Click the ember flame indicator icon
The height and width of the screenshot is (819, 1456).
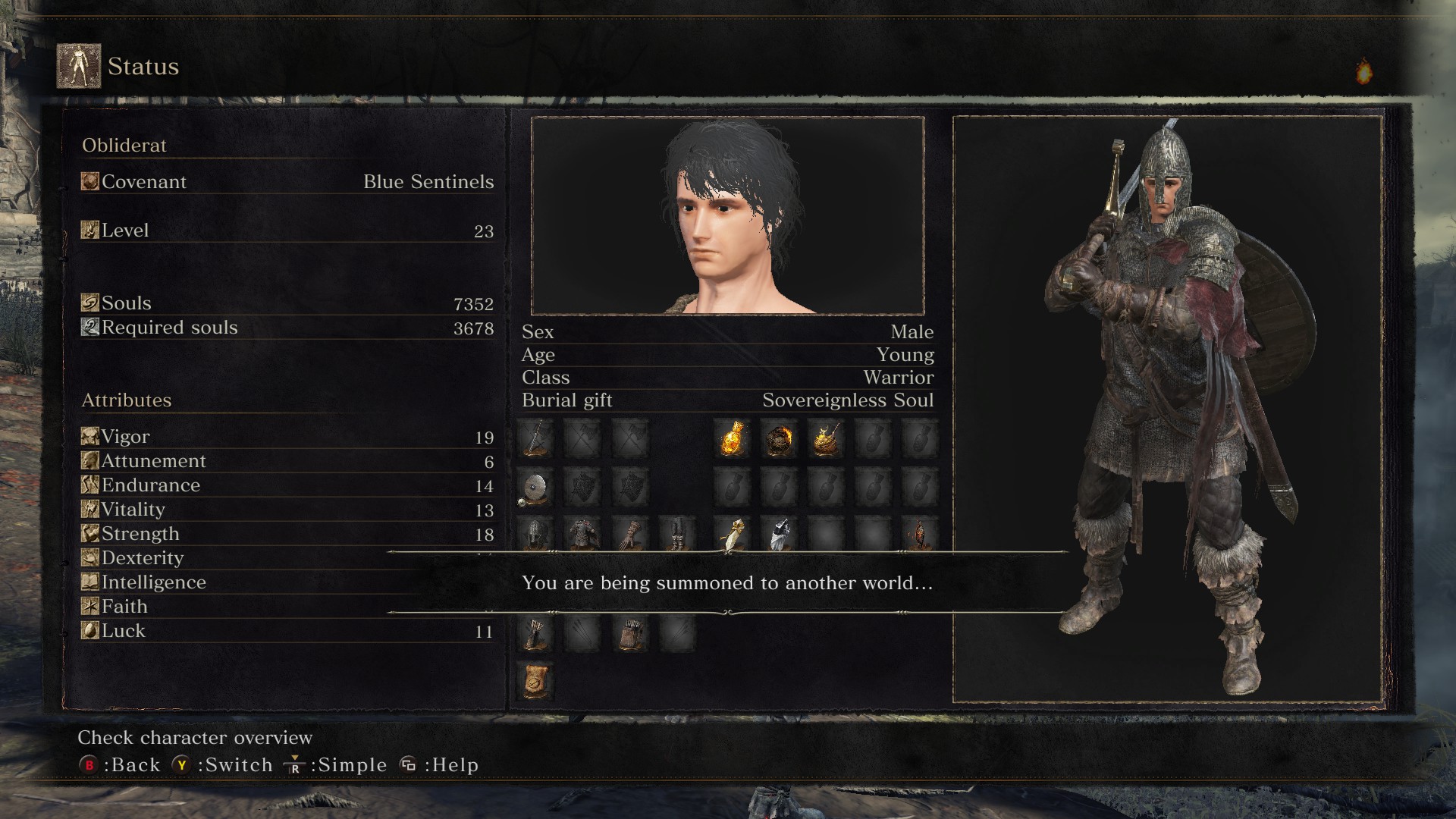(x=1363, y=71)
